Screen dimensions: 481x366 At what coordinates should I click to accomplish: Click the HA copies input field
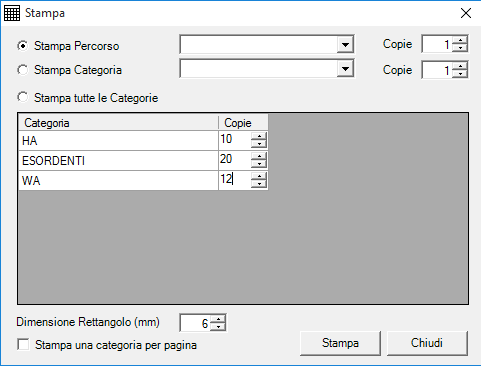(235, 140)
